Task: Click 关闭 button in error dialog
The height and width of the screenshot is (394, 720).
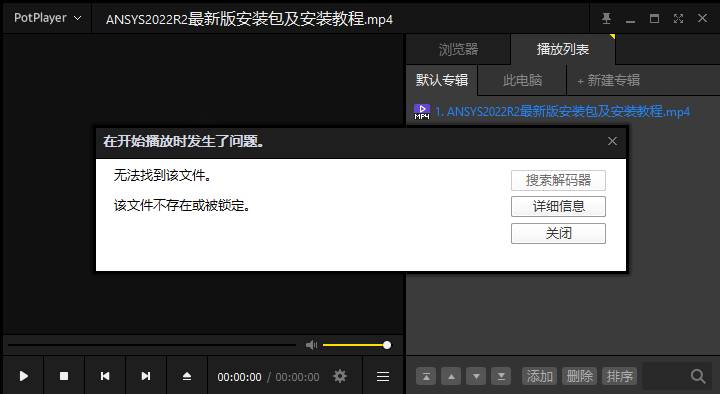Action: (x=558, y=233)
